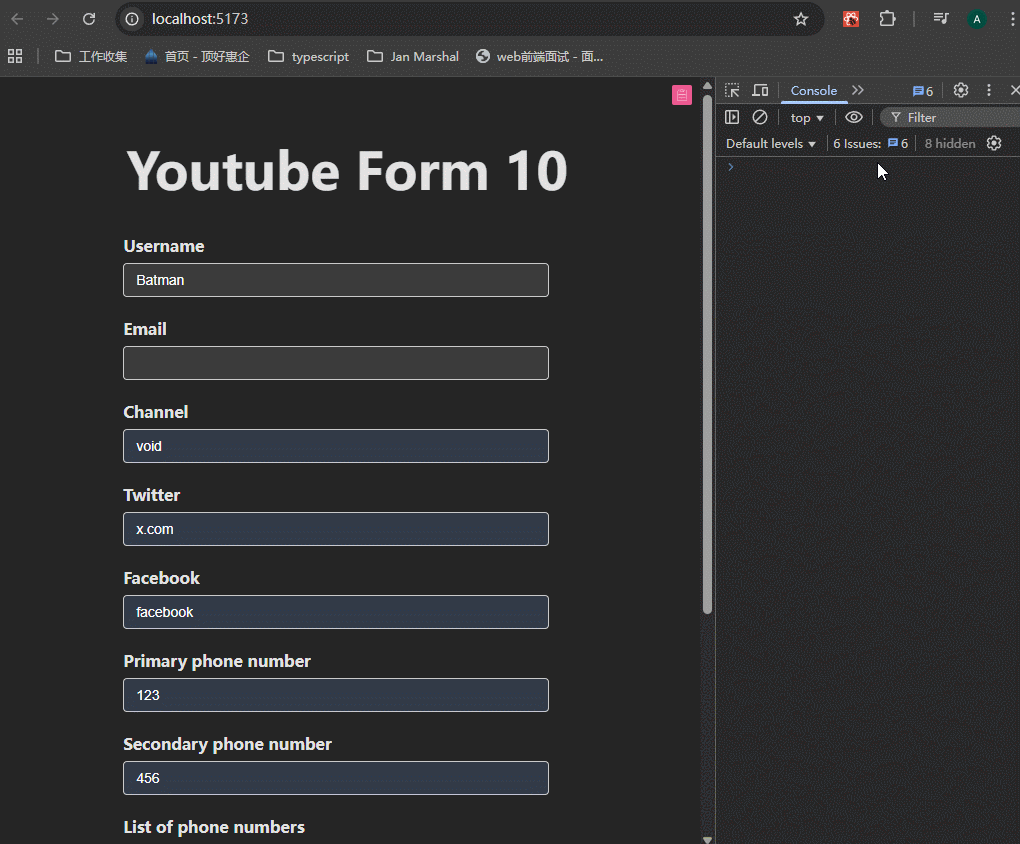Reload the localhost page
1020x844 pixels.
point(89,19)
